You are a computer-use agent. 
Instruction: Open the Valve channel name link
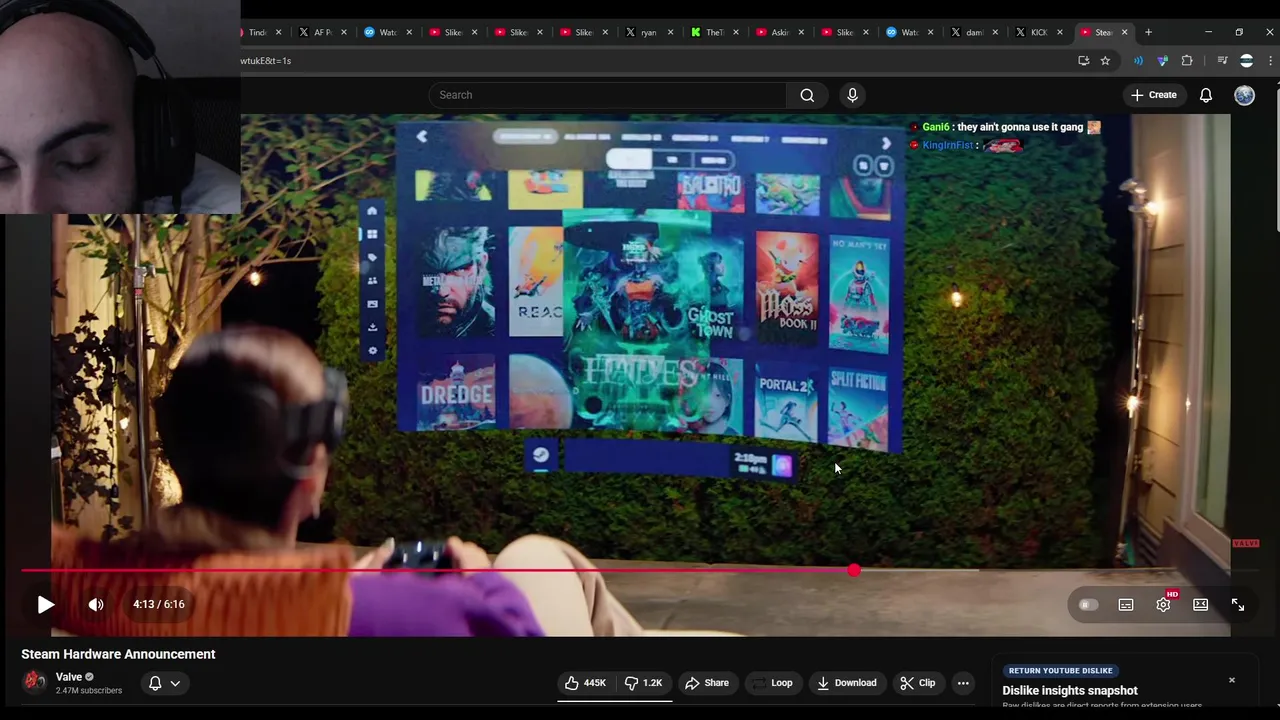click(69, 677)
